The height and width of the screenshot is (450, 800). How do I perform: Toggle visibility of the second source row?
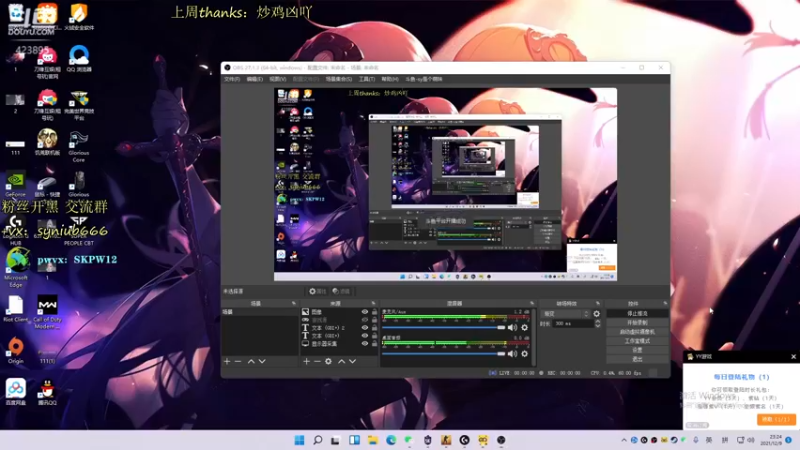365,320
